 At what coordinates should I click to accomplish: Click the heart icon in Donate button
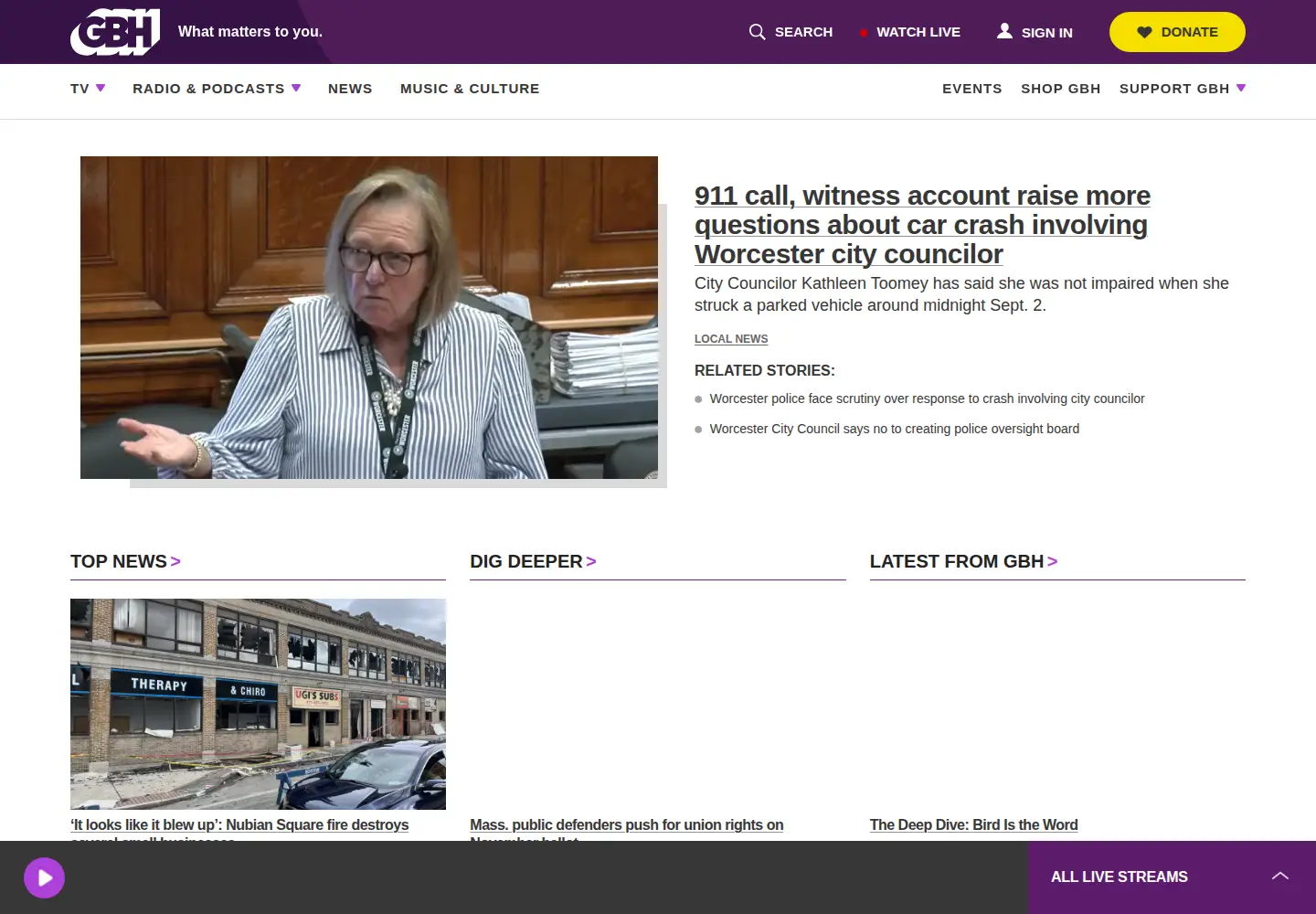(1144, 32)
